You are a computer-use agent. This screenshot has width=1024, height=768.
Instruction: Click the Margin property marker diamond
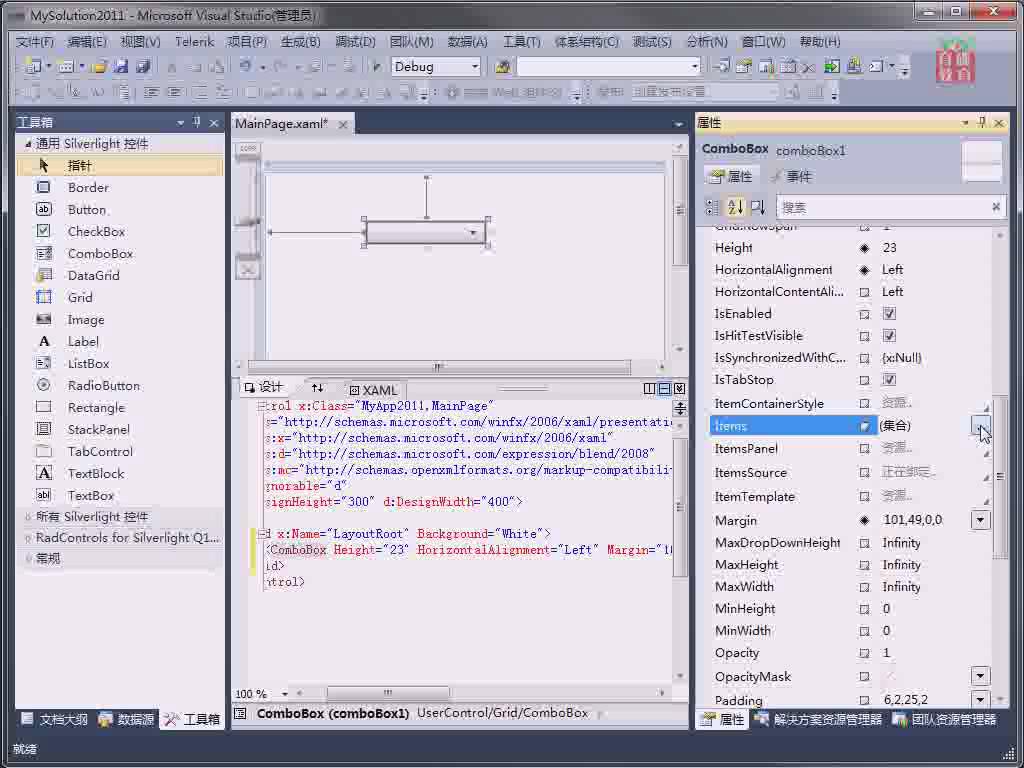[x=865, y=520]
